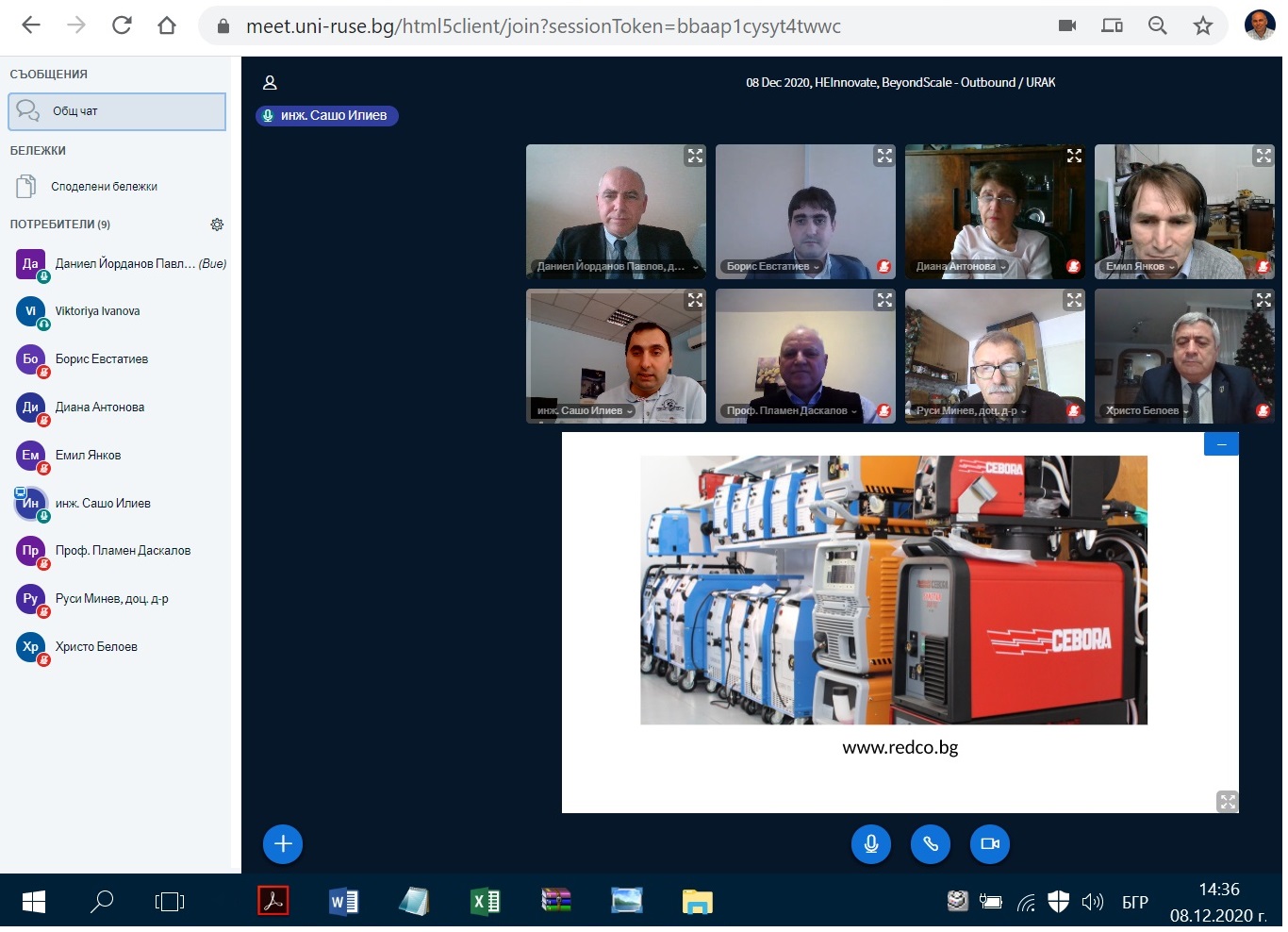
Task: Leave audio with the phone button
Action: (x=931, y=844)
